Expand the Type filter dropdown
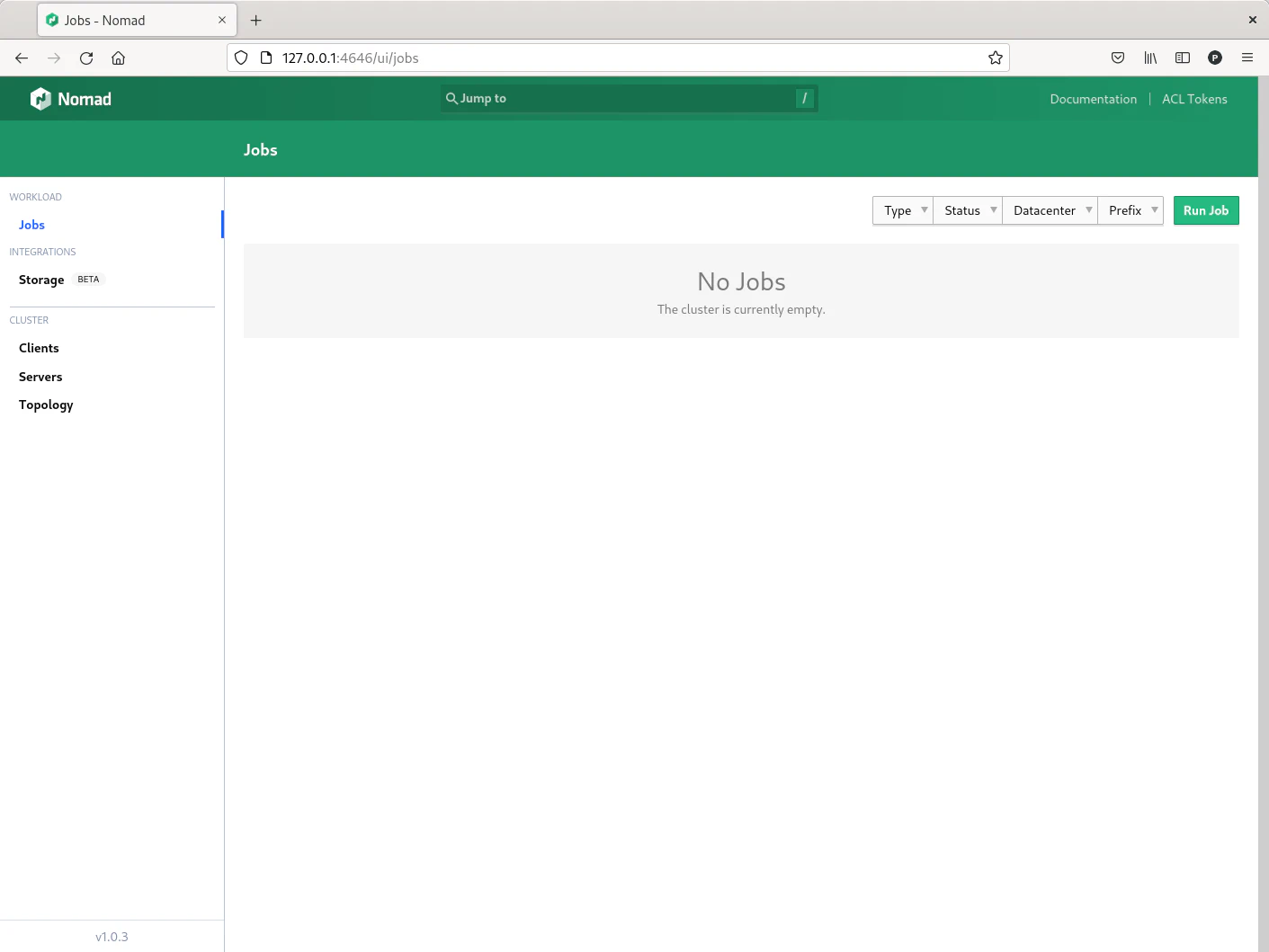The height and width of the screenshot is (952, 1269). coord(903,210)
